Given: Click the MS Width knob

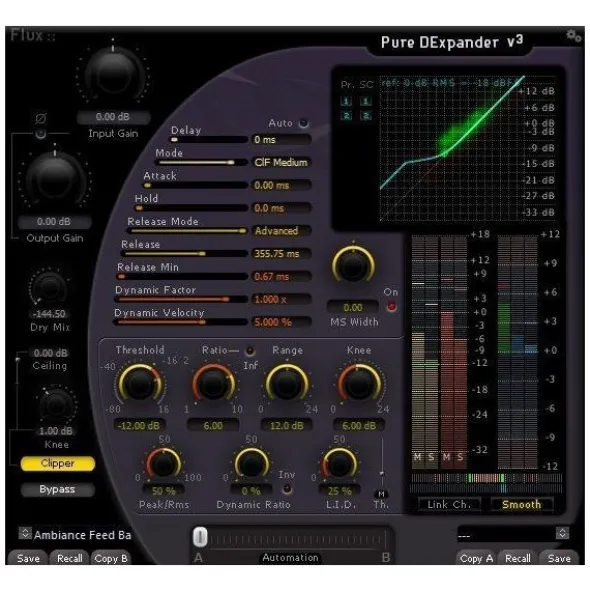Looking at the screenshot, I should click(x=353, y=265).
